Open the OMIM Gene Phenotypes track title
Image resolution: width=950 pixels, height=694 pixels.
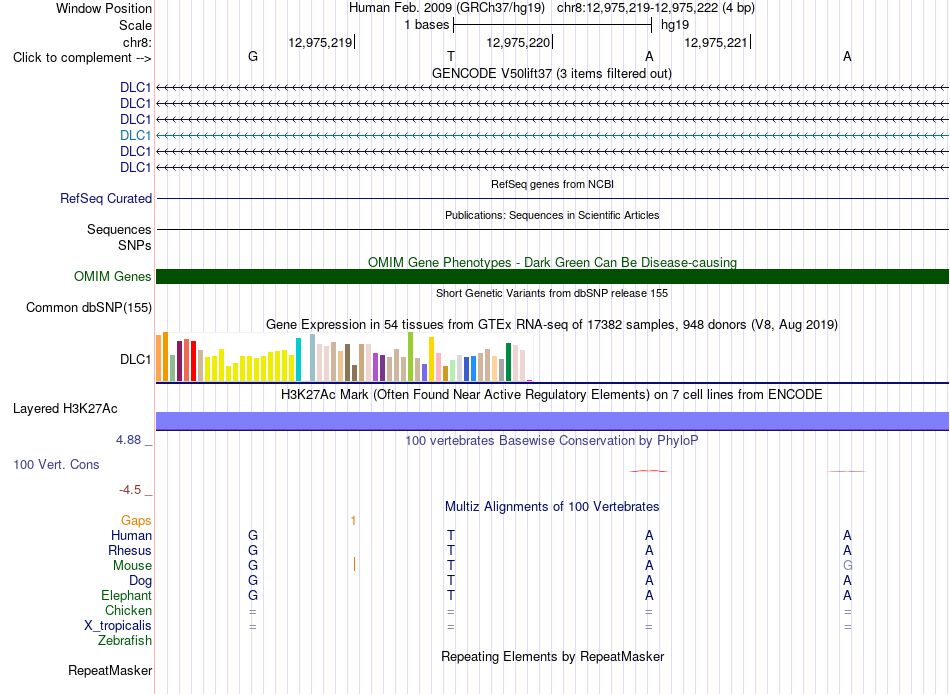pos(552,262)
